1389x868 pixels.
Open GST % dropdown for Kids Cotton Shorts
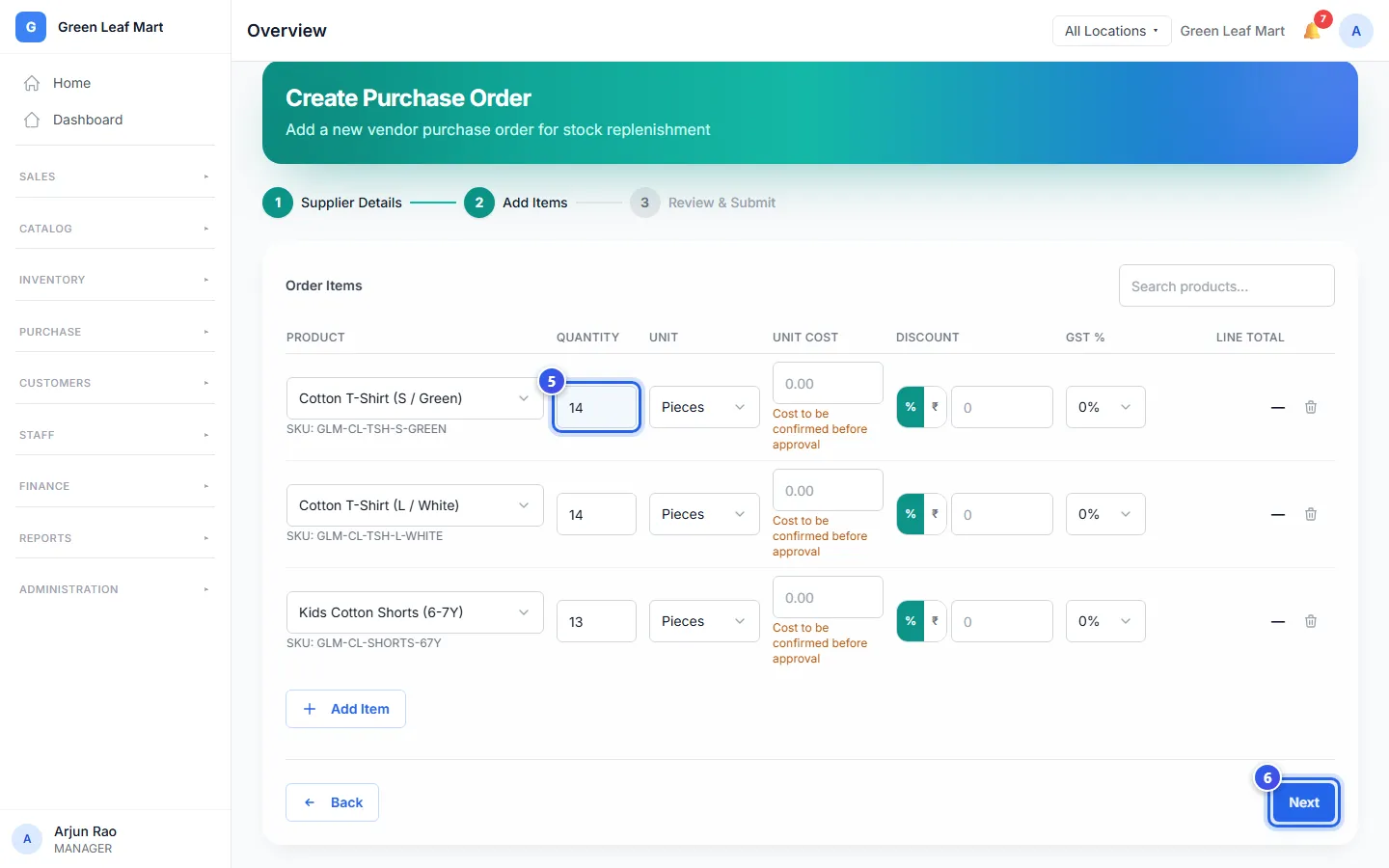[x=1105, y=621]
